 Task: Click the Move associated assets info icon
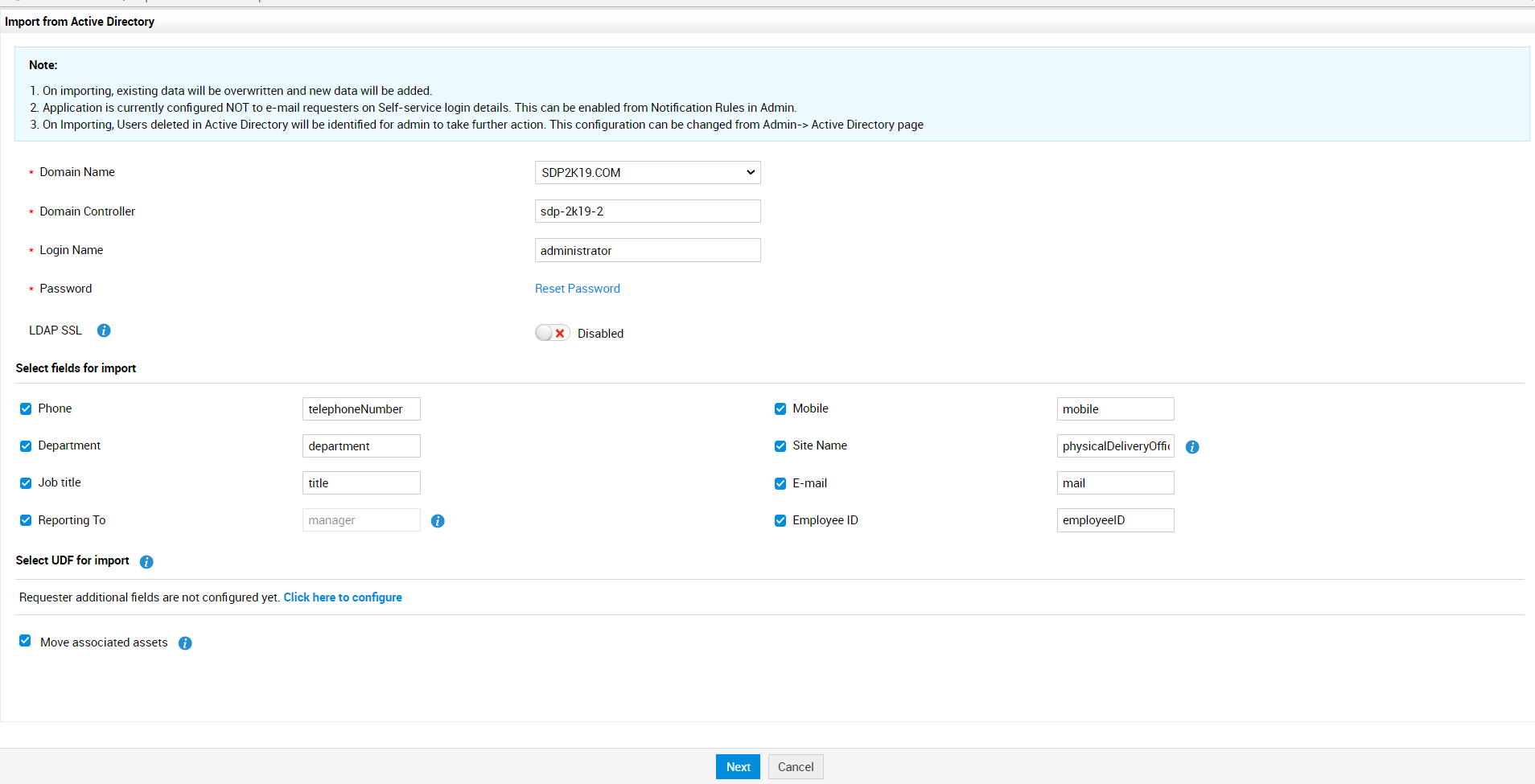[x=185, y=643]
